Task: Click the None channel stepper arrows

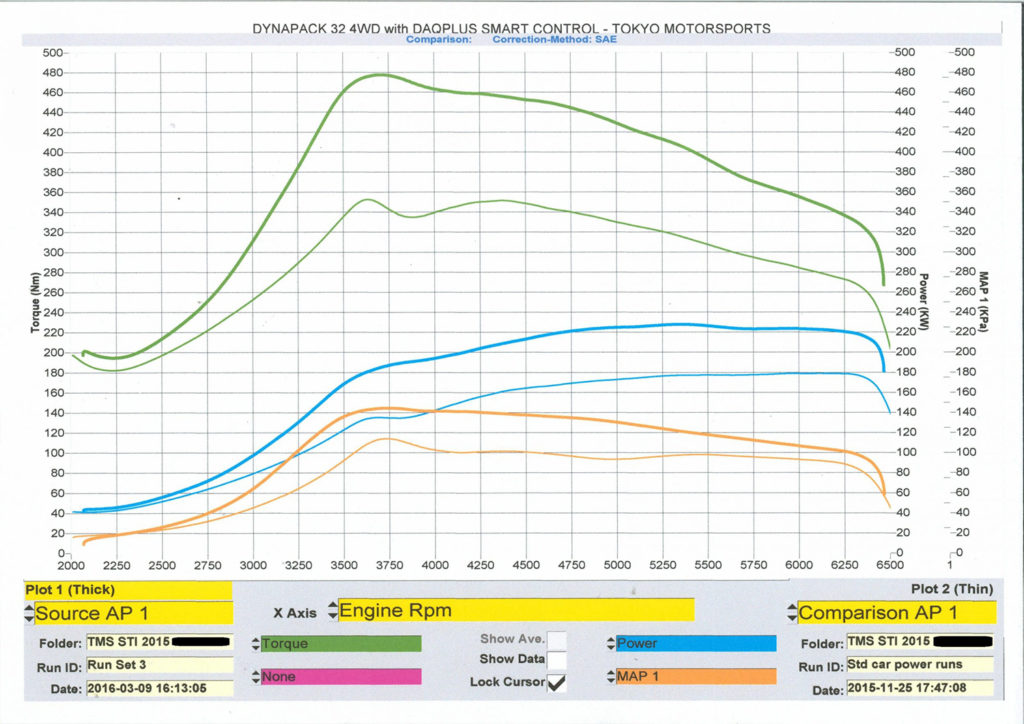Action: point(256,677)
